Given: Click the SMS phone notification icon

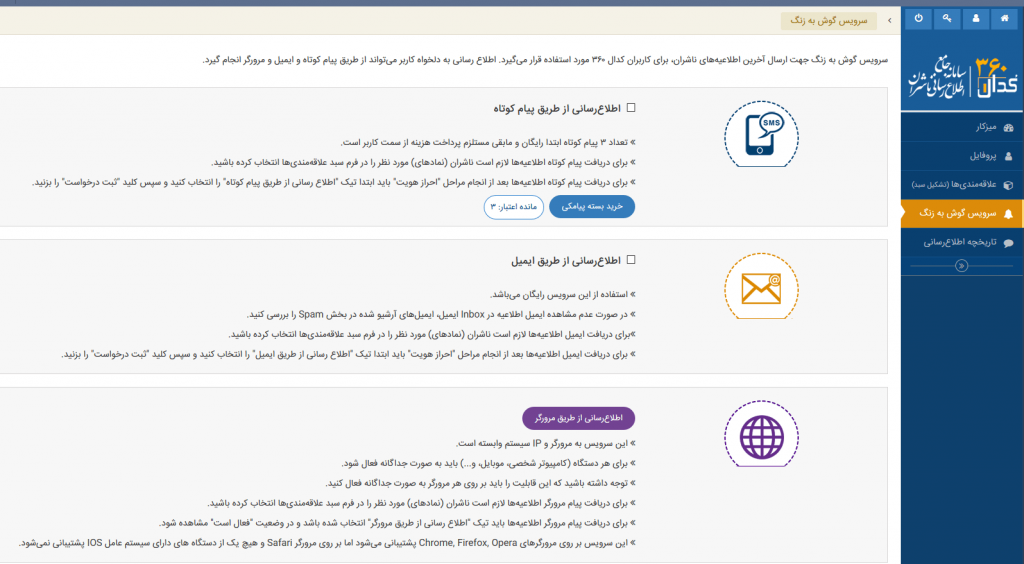Looking at the screenshot, I should 761,138.
